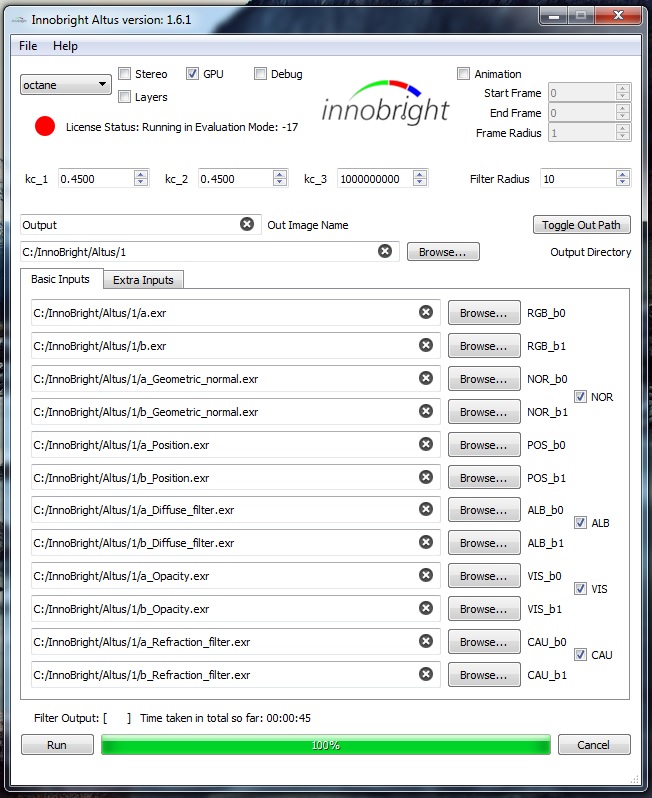
Task: Click the Toggle Out Path button
Action: pyautogui.click(x=581, y=224)
